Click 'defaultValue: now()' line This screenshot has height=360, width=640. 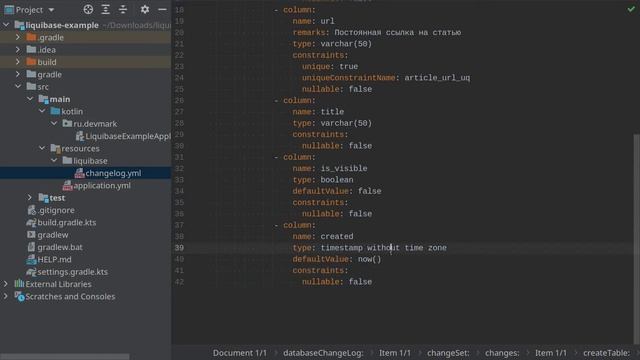pyautogui.click(x=337, y=259)
